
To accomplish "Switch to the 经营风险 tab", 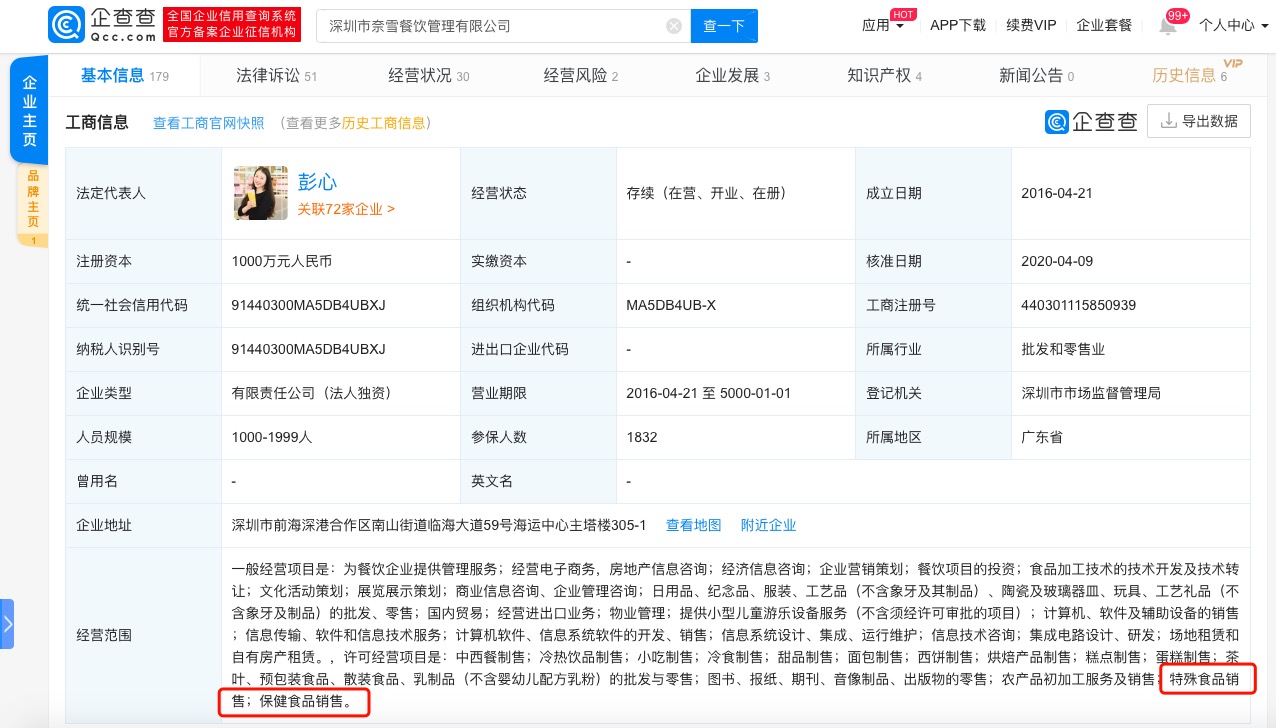I will pyautogui.click(x=581, y=75).
